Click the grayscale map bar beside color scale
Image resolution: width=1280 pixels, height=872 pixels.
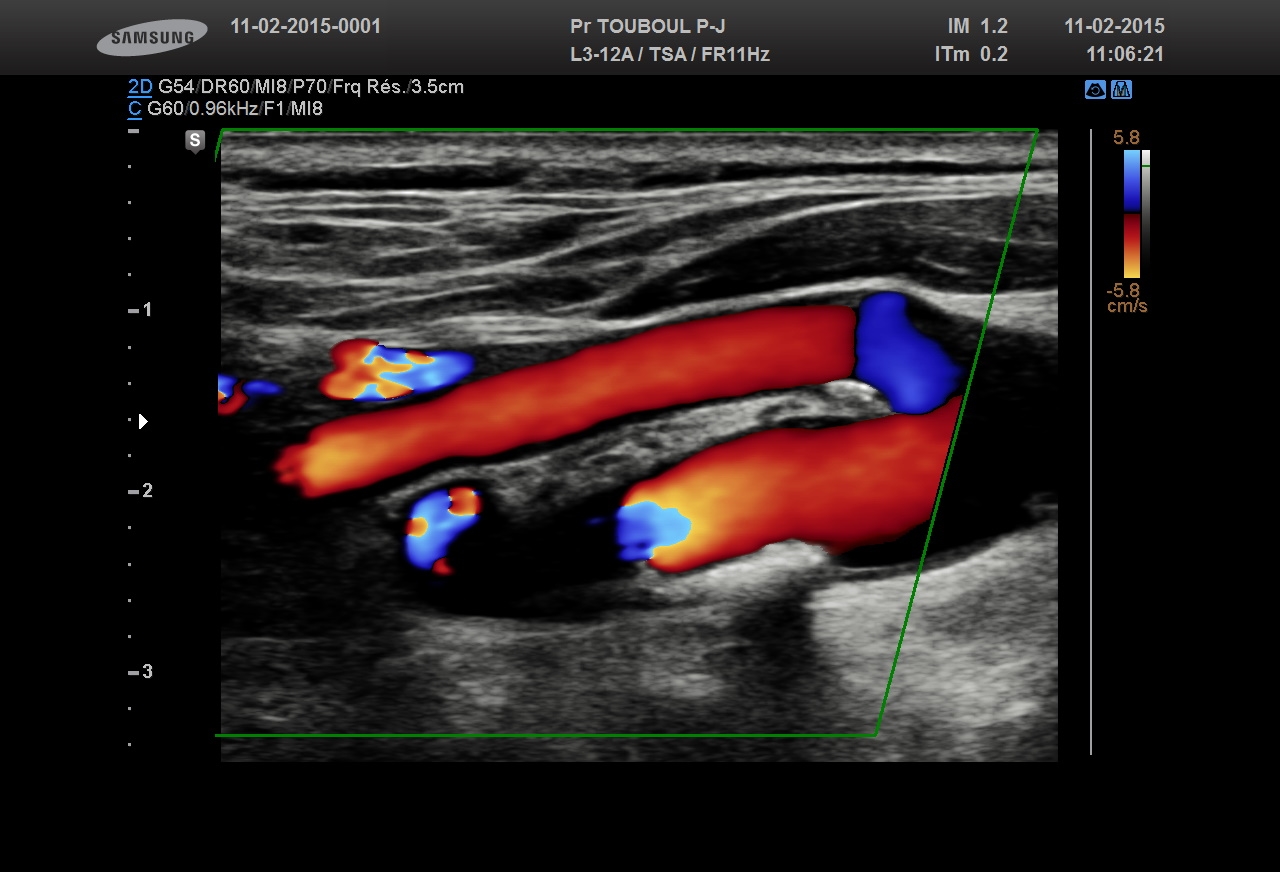coord(1146,210)
